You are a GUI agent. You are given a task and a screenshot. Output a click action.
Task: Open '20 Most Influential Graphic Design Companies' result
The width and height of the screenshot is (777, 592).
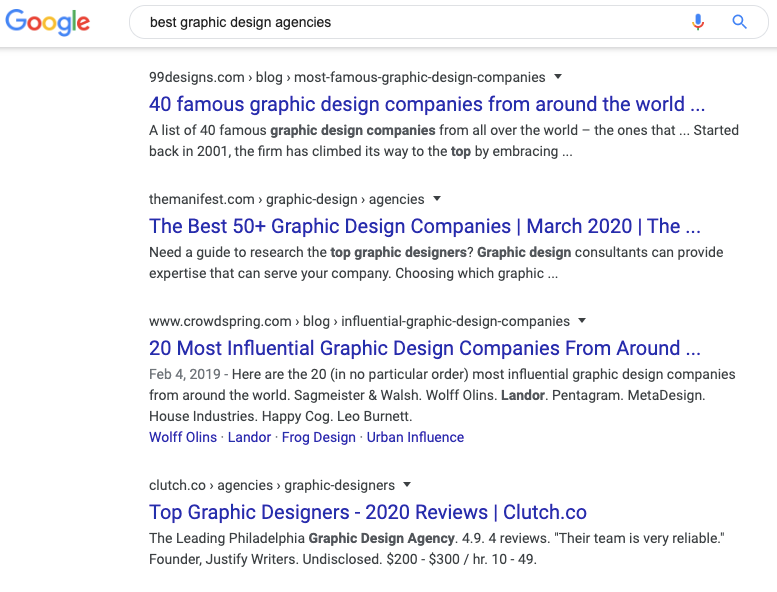pos(425,348)
